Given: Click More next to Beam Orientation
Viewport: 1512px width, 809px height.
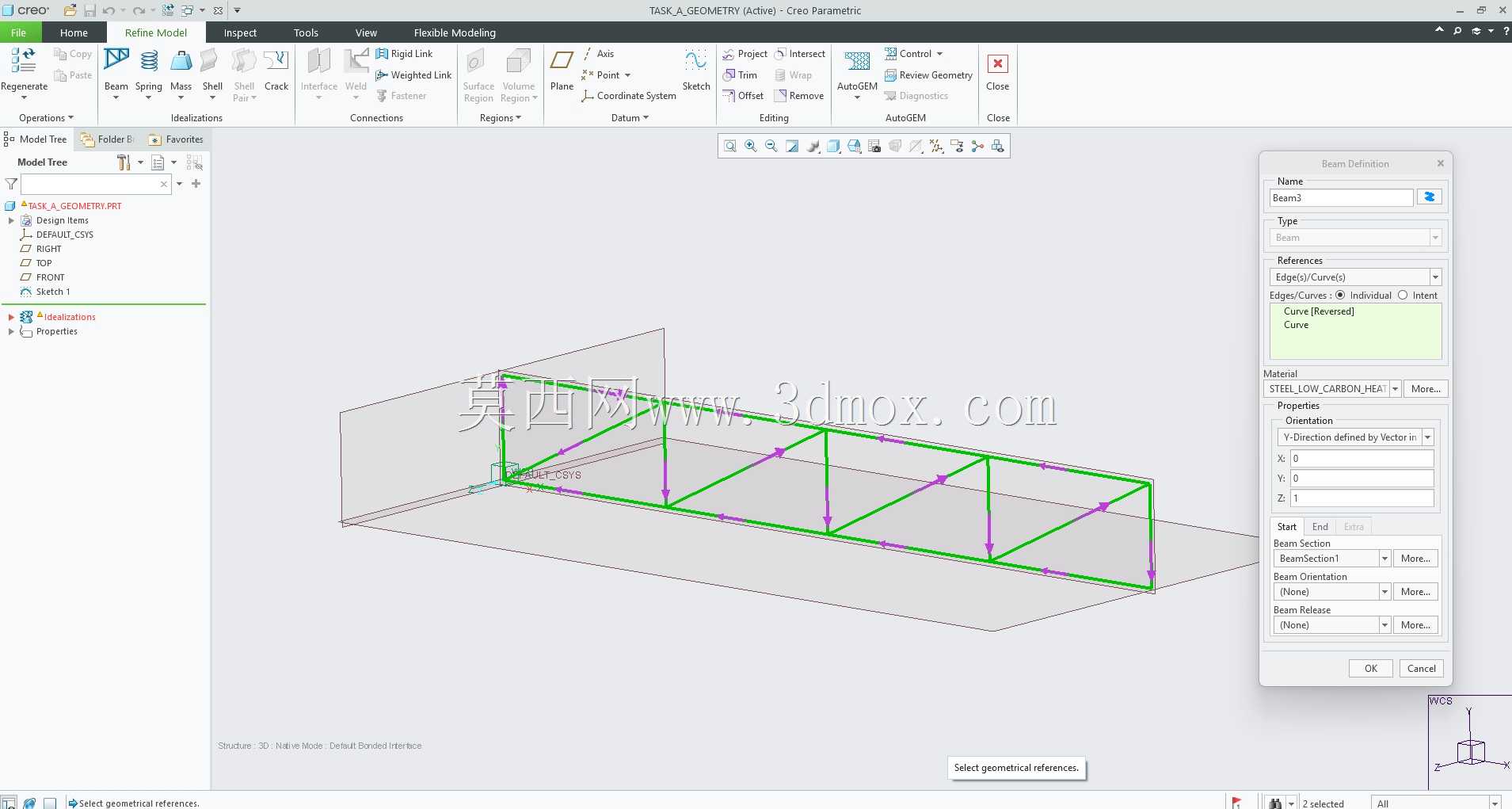Looking at the screenshot, I should click(x=1415, y=592).
